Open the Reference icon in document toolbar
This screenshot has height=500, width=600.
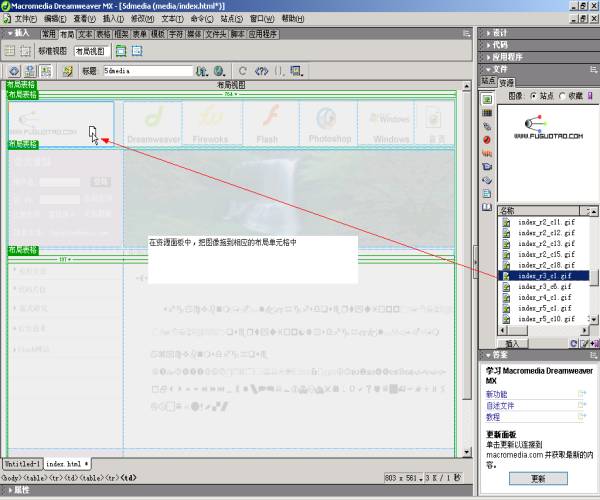[261, 71]
